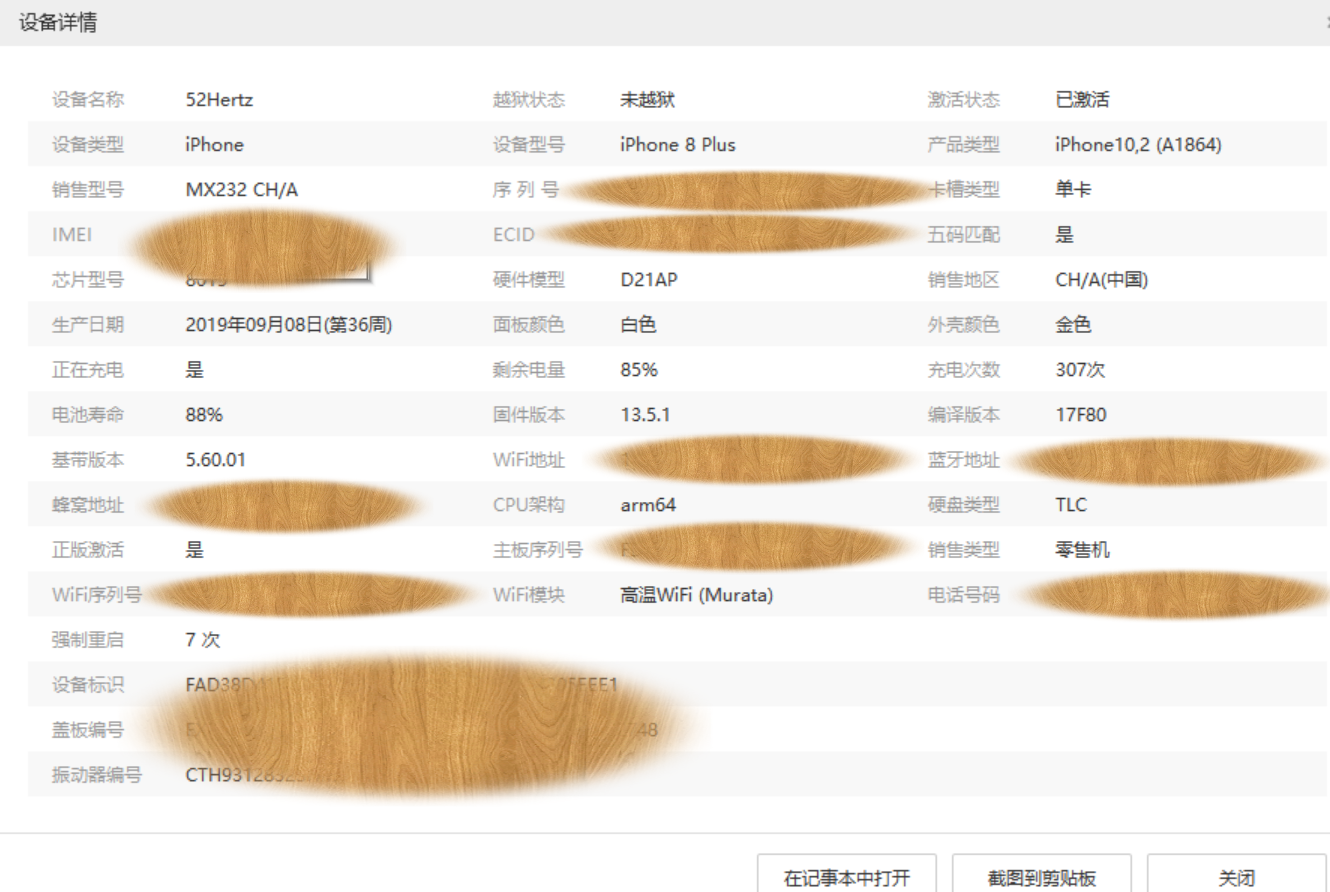Select the shell color 金色 value
This screenshot has width=1330, height=892.
[1073, 325]
